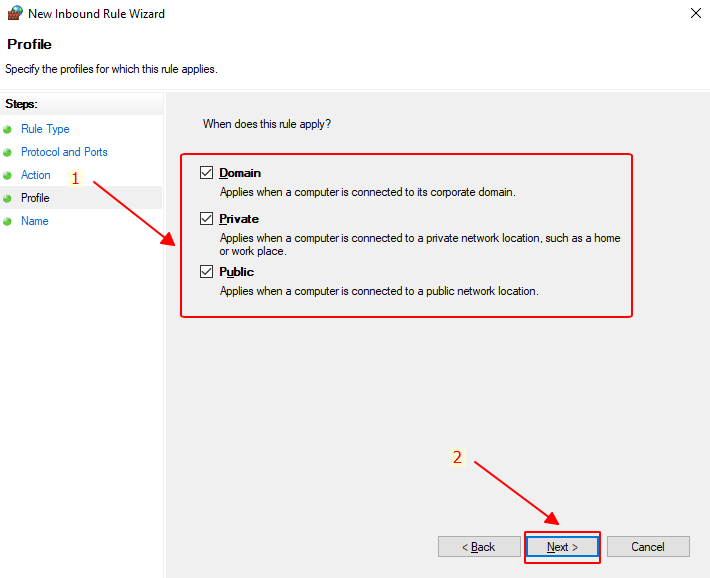Cancel the inbound rule wizard

[x=648, y=547]
